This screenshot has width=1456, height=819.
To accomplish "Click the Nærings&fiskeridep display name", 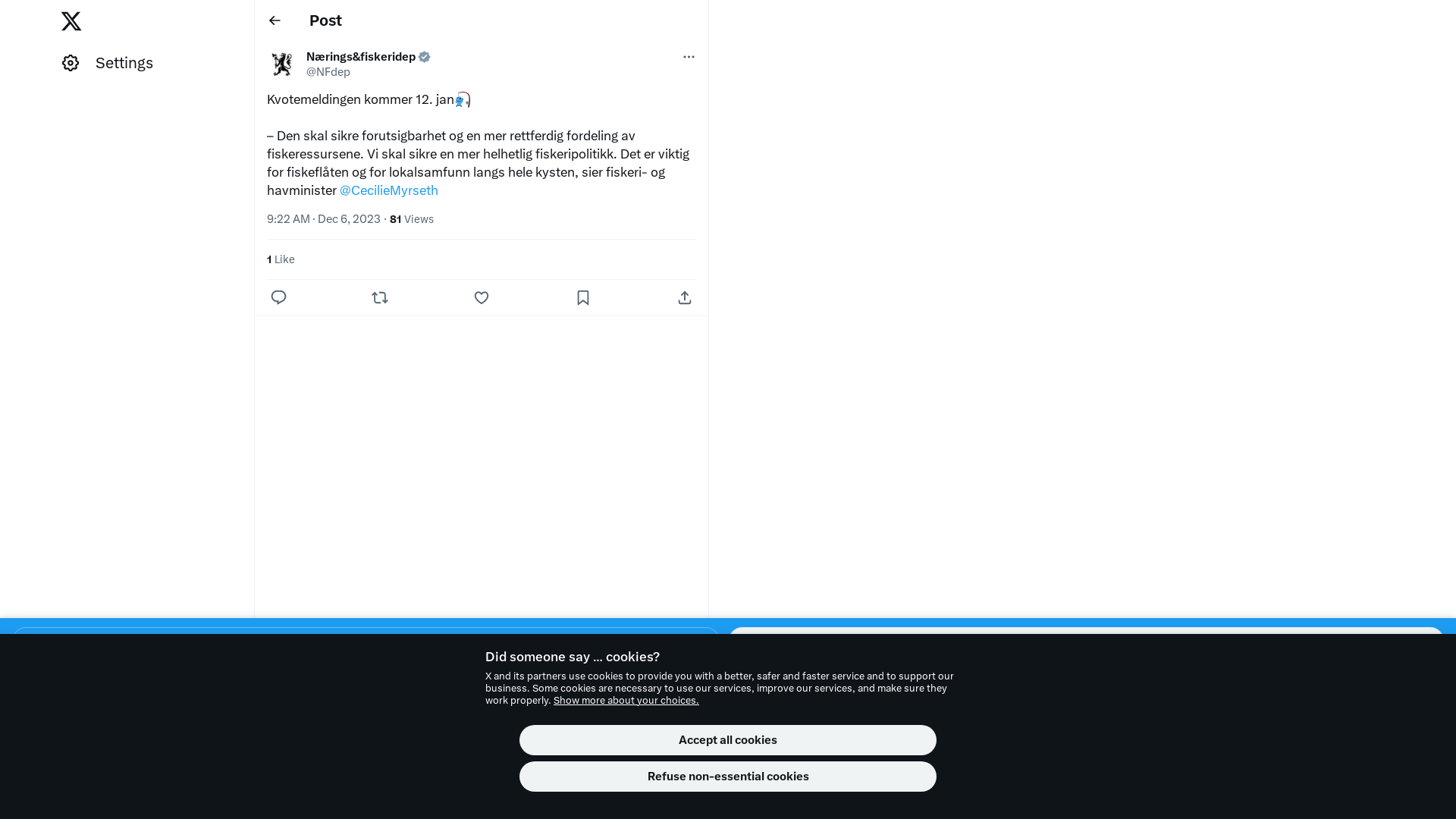I will (x=361, y=57).
